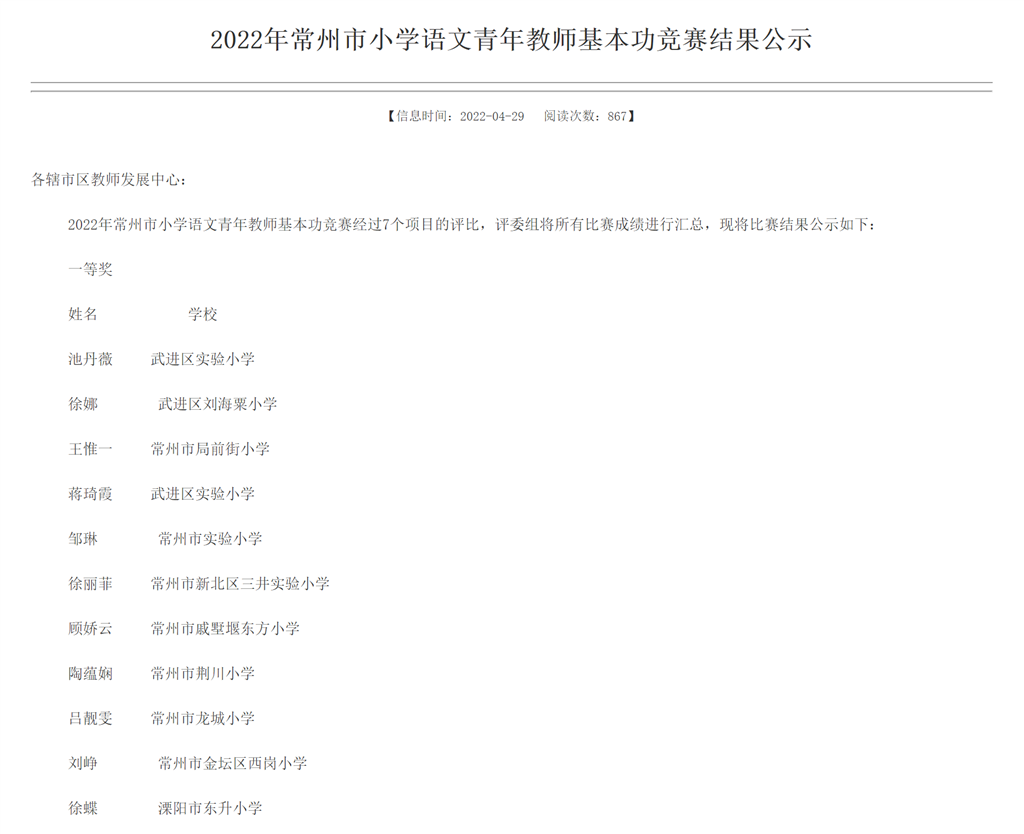Click the 阅读次数 867 counter
Screen dimensions: 1024x834
pyautogui.click(x=586, y=116)
